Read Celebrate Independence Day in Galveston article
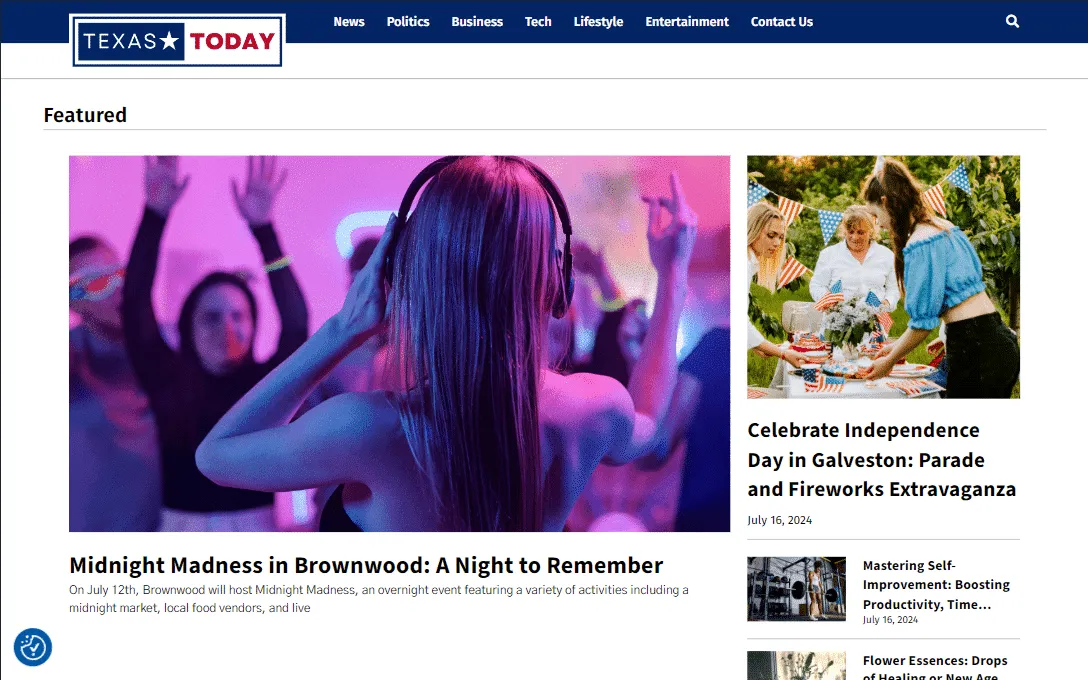The width and height of the screenshot is (1088, 680). coord(882,460)
